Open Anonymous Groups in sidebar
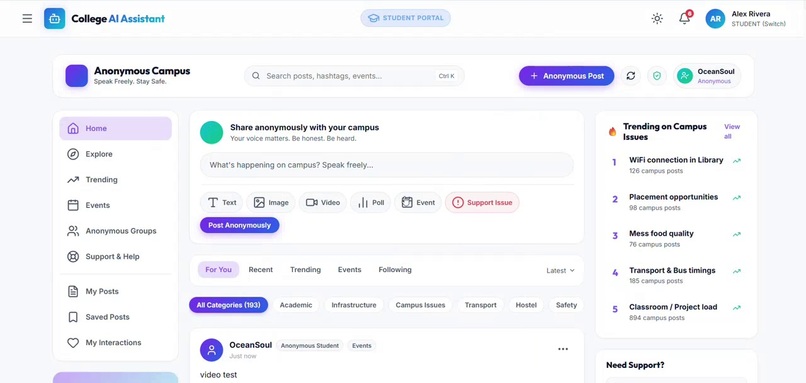The width and height of the screenshot is (806, 383). [116, 231]
